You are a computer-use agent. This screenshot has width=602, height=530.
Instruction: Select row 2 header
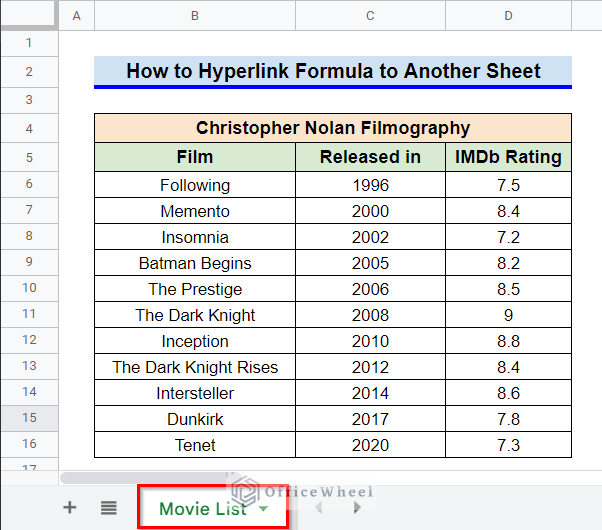pyautogui.click(x=29, y=72)
